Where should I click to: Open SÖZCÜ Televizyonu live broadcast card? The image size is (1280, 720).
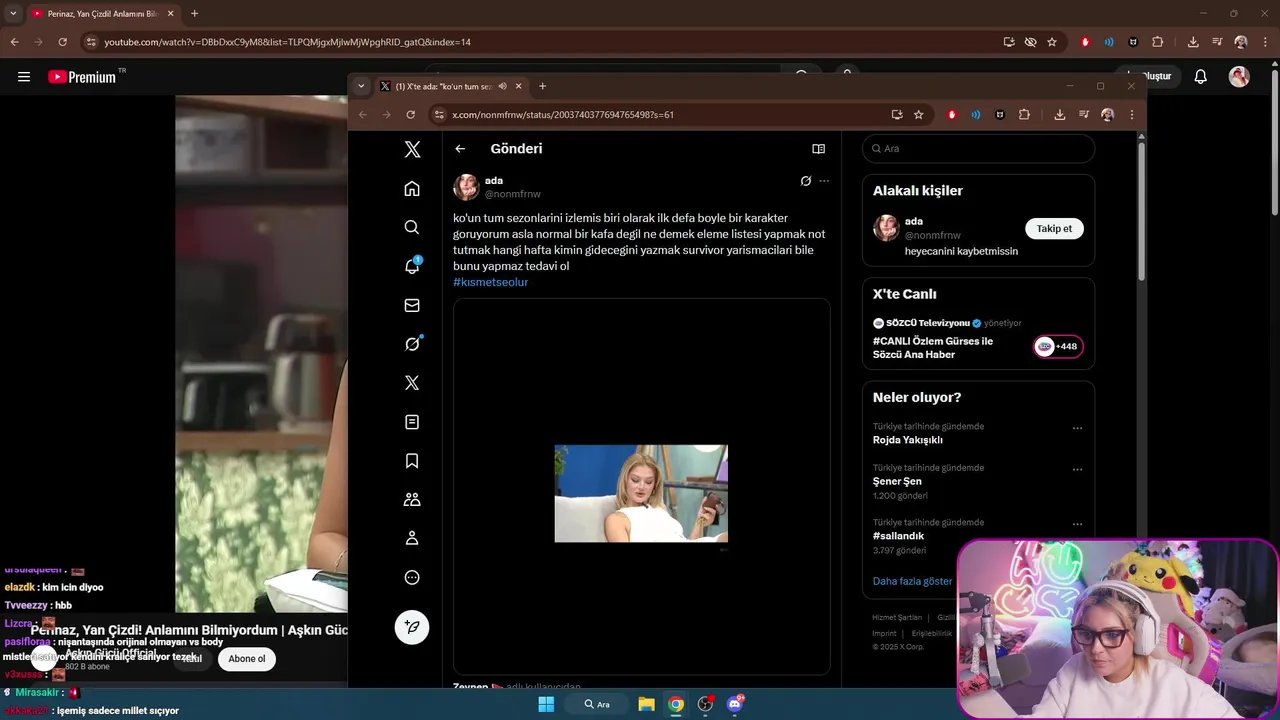[x=978, y=339]
